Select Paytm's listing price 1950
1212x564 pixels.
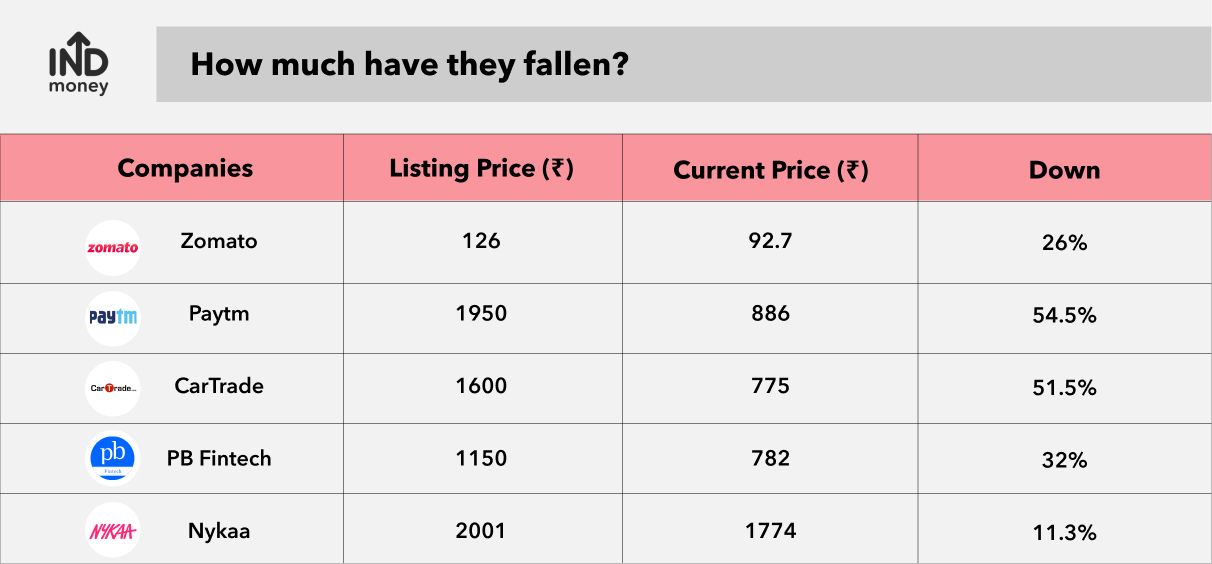(x=481, y=313)
